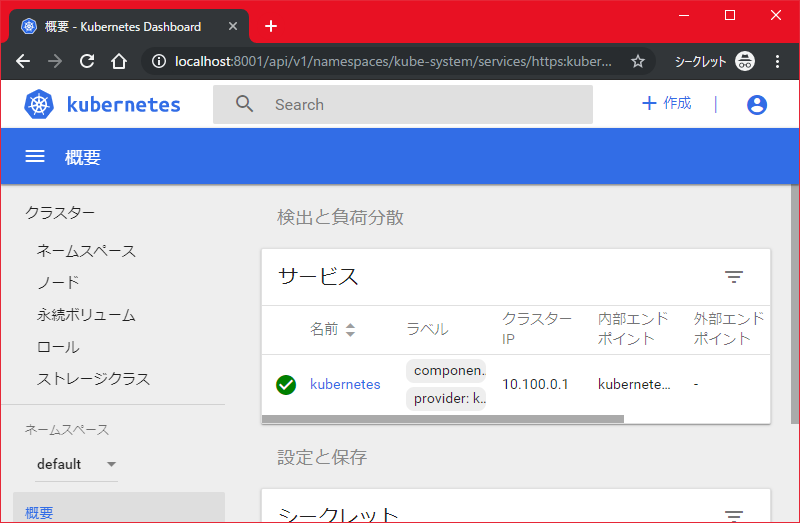The width and height of the screenshot is (800, 523).
Task: Click the provider: k.. label chip
Action: 446,399
